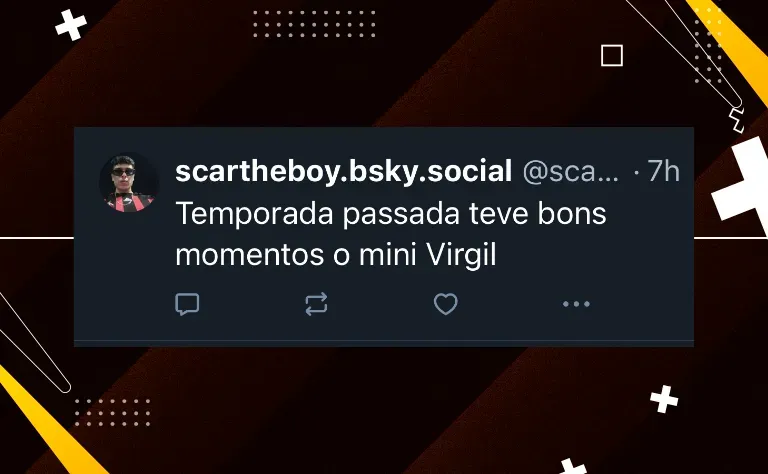Viewport: 768px width, 474px height.
Task: Reply to scartheboy's post
Action: coord(187,304)
